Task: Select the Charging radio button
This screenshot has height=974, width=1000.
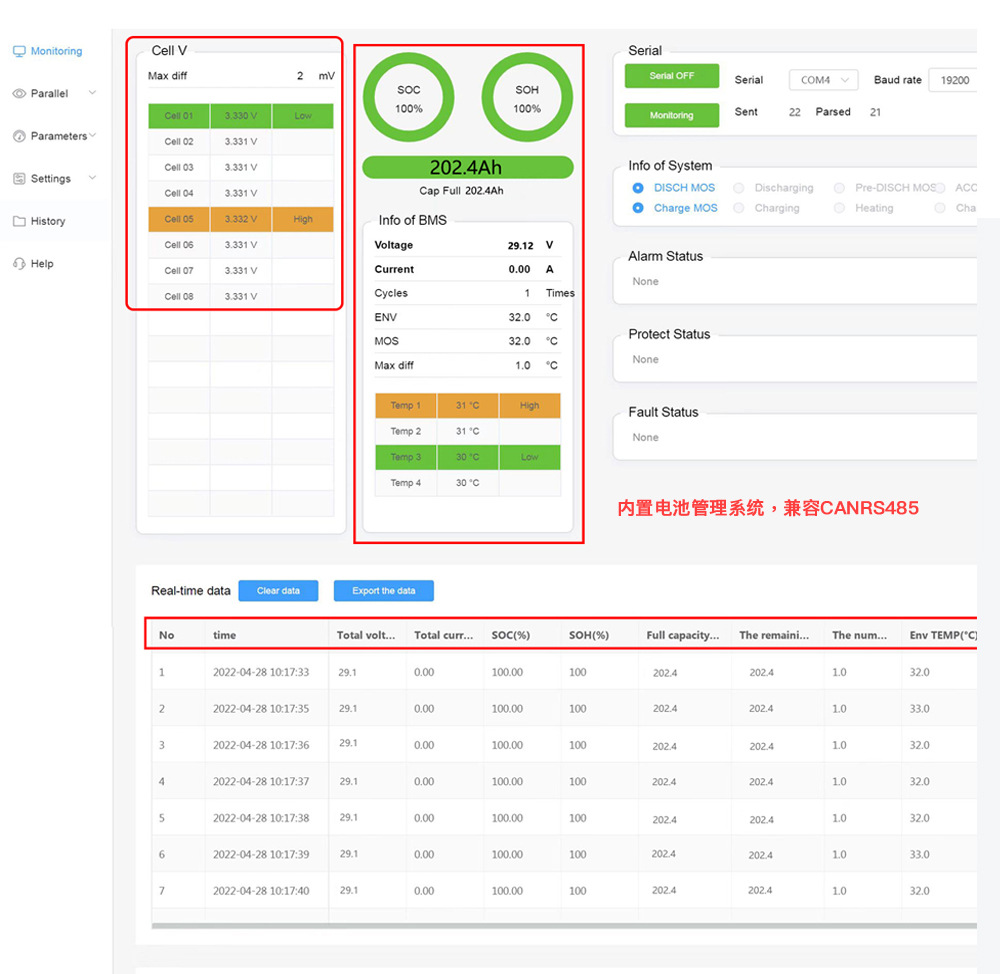Action: point(739,208)
